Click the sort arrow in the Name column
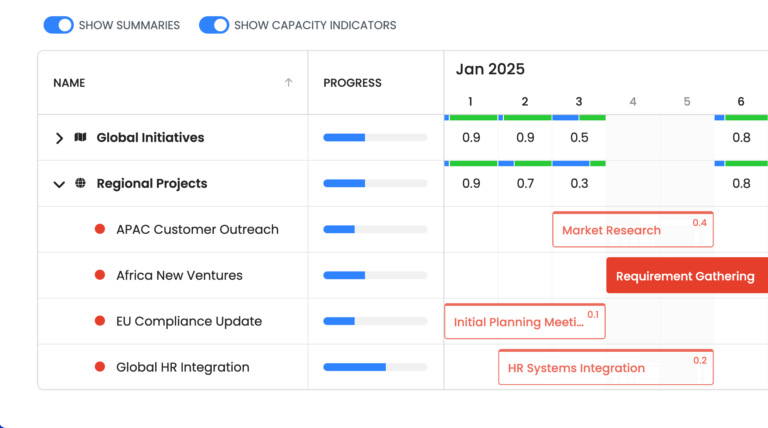This screenshot has height=428, width=768. click(x=288, y=83)
